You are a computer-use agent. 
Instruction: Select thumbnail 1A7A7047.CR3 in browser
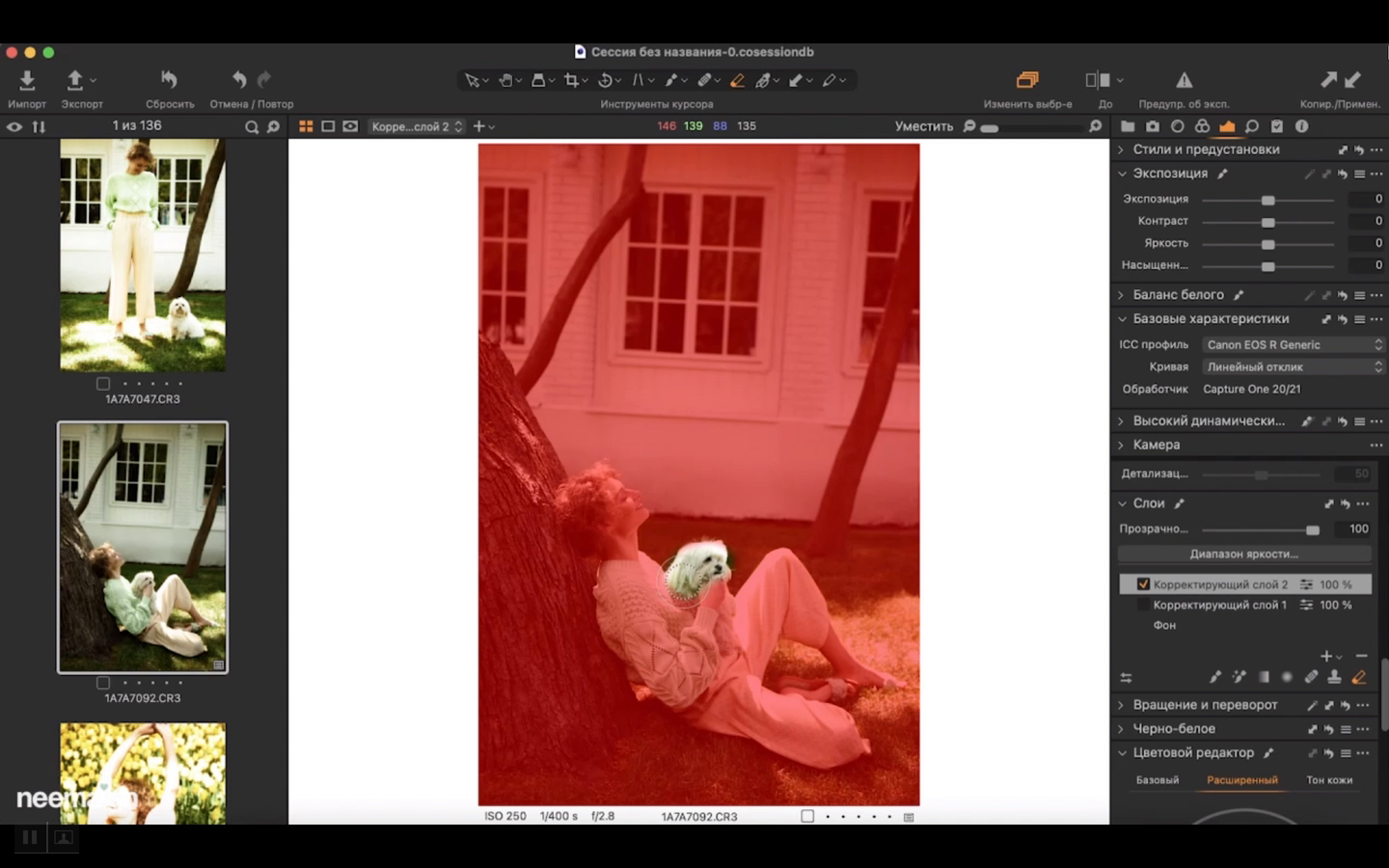point(143,256)
